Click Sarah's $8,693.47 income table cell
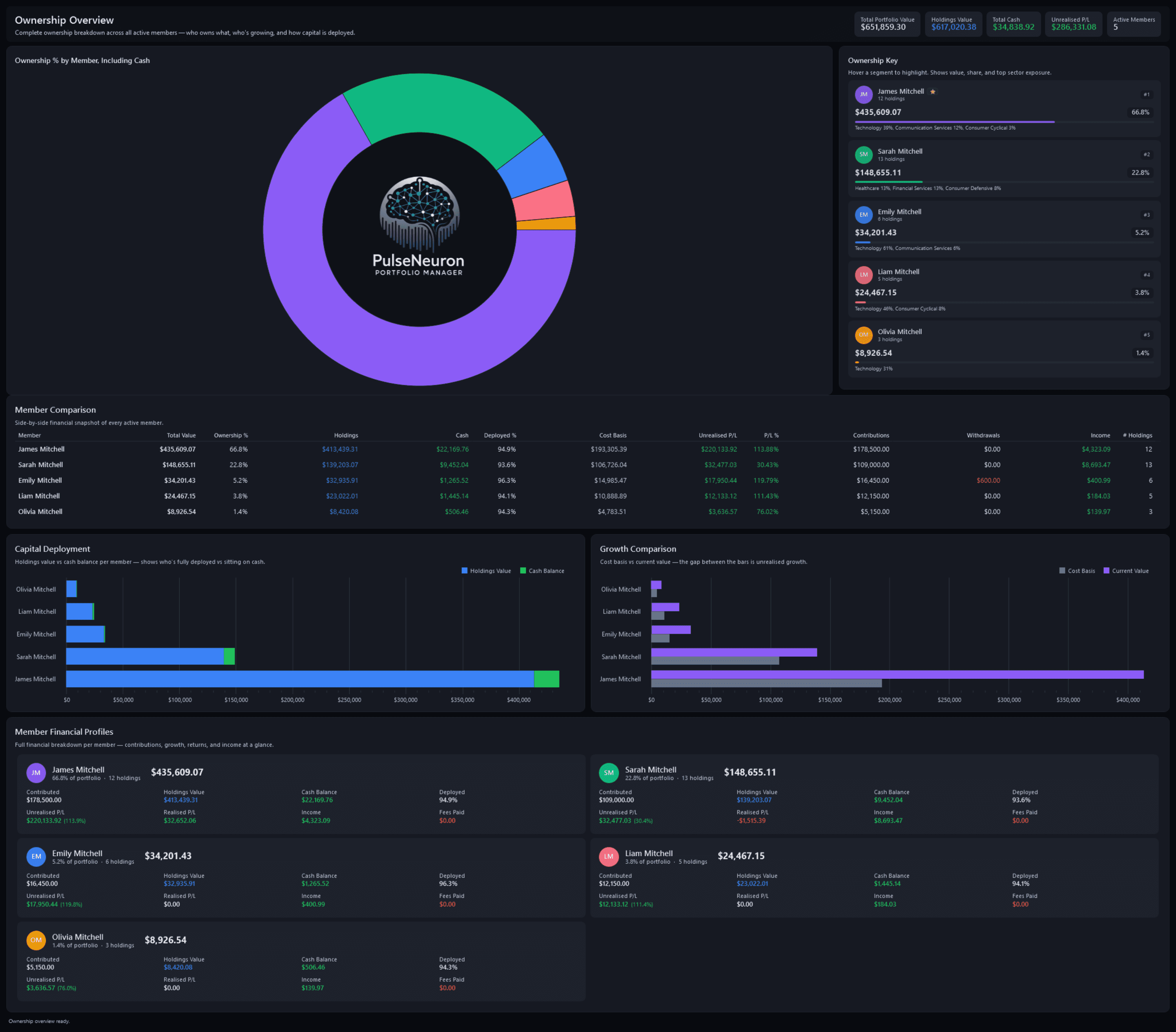This screenshot has height=1032, width=1176. coord(1096,465)
